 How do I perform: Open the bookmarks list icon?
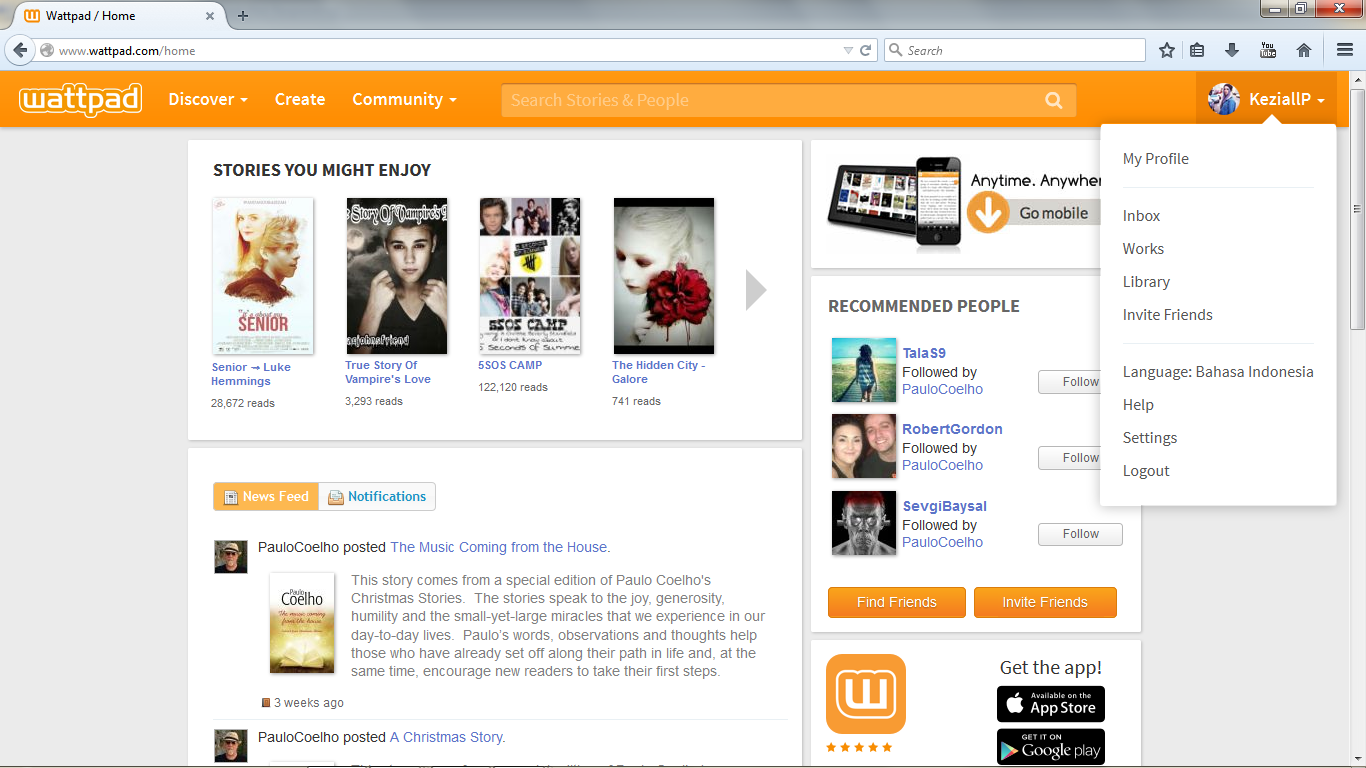click(x=1197, y=50)
